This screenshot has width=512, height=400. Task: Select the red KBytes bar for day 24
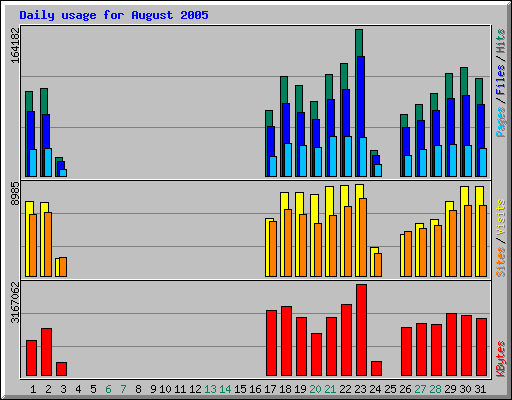[376, 368]
